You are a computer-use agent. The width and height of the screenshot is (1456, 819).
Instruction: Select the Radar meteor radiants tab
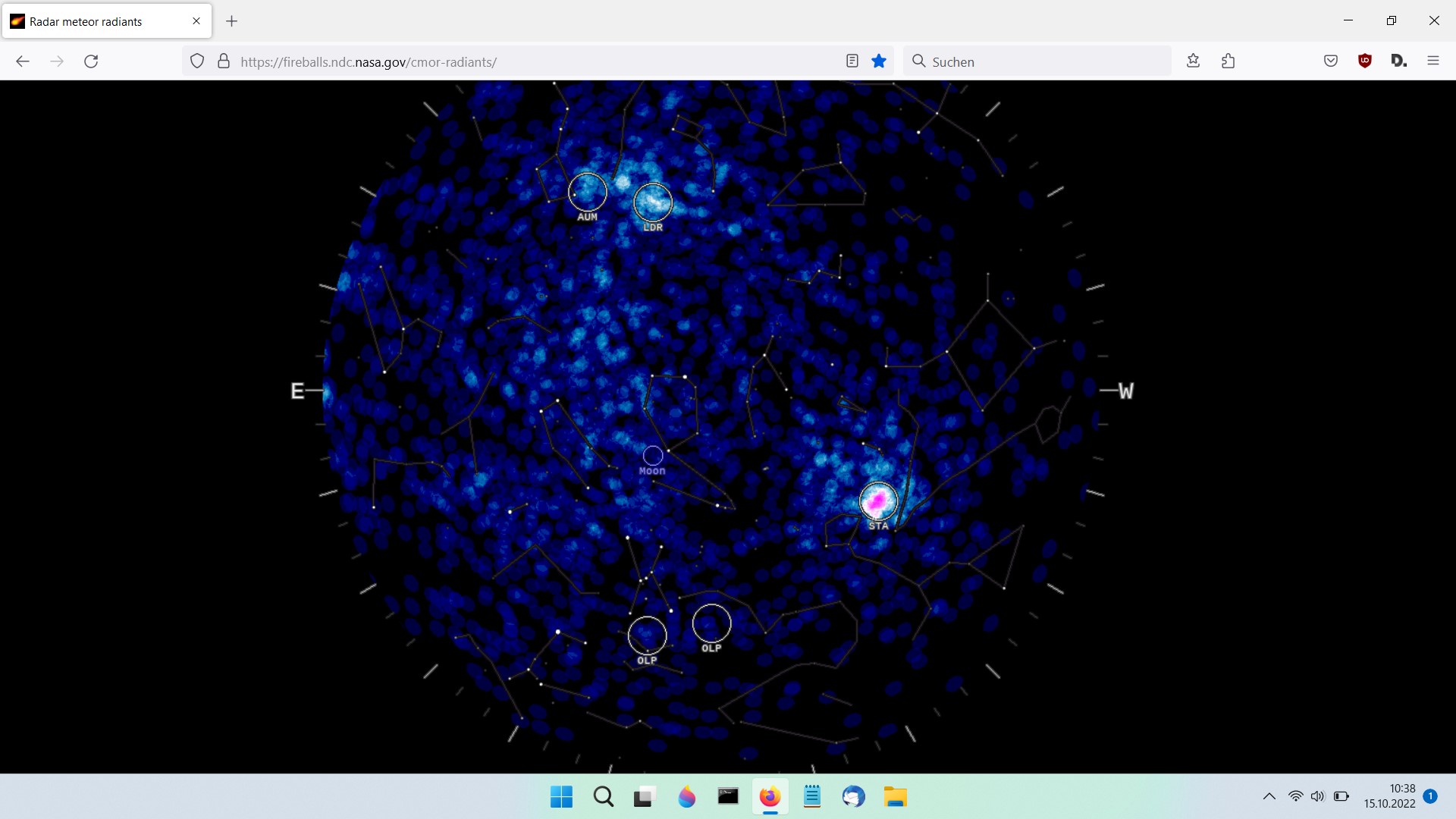click(86, 21)
